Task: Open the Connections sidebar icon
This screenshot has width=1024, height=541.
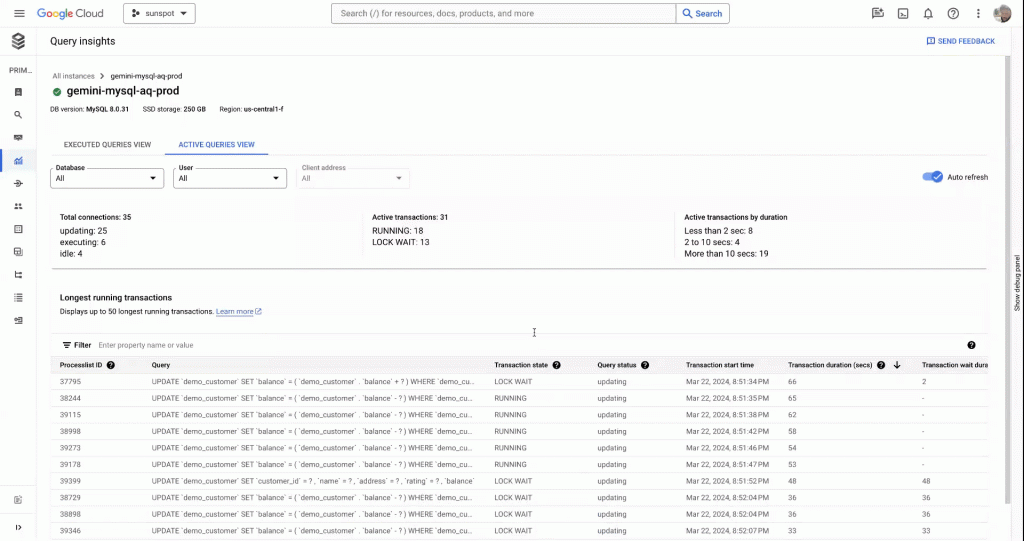Action: 18,184
